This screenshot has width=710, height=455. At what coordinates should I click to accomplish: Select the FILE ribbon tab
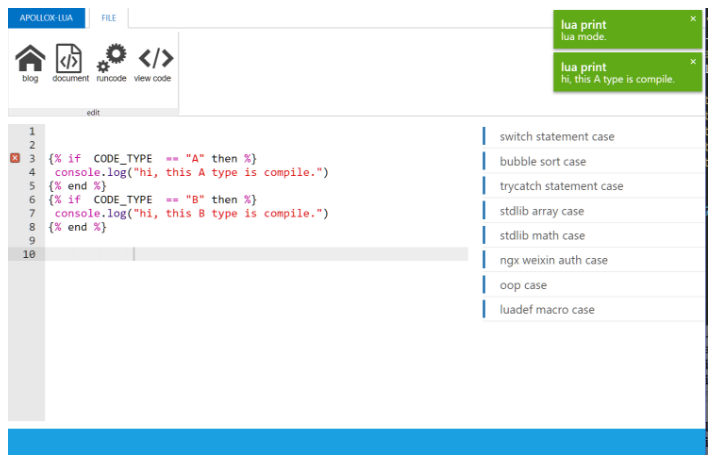click(x=108, y=18)
